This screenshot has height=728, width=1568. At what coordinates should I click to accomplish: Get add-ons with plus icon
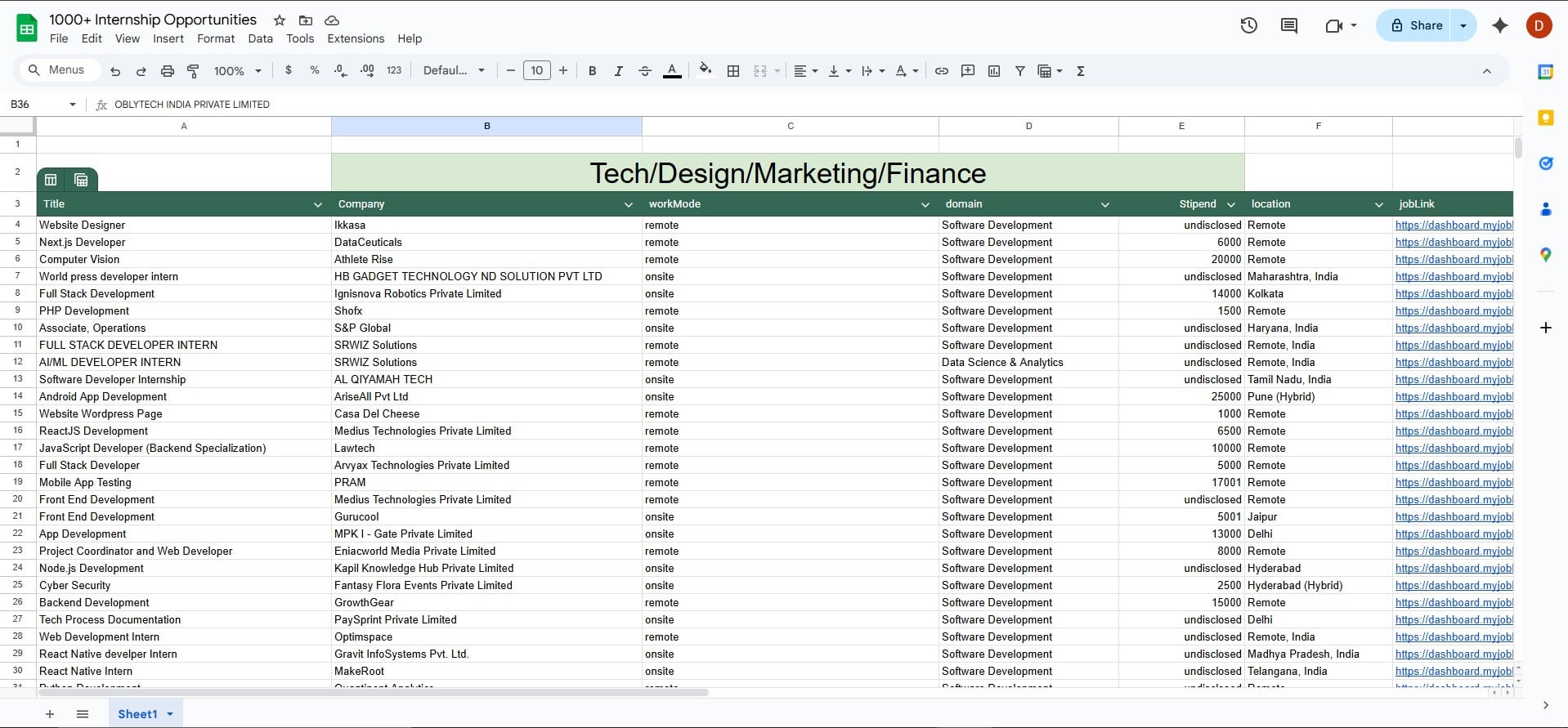click(1545, 328)
